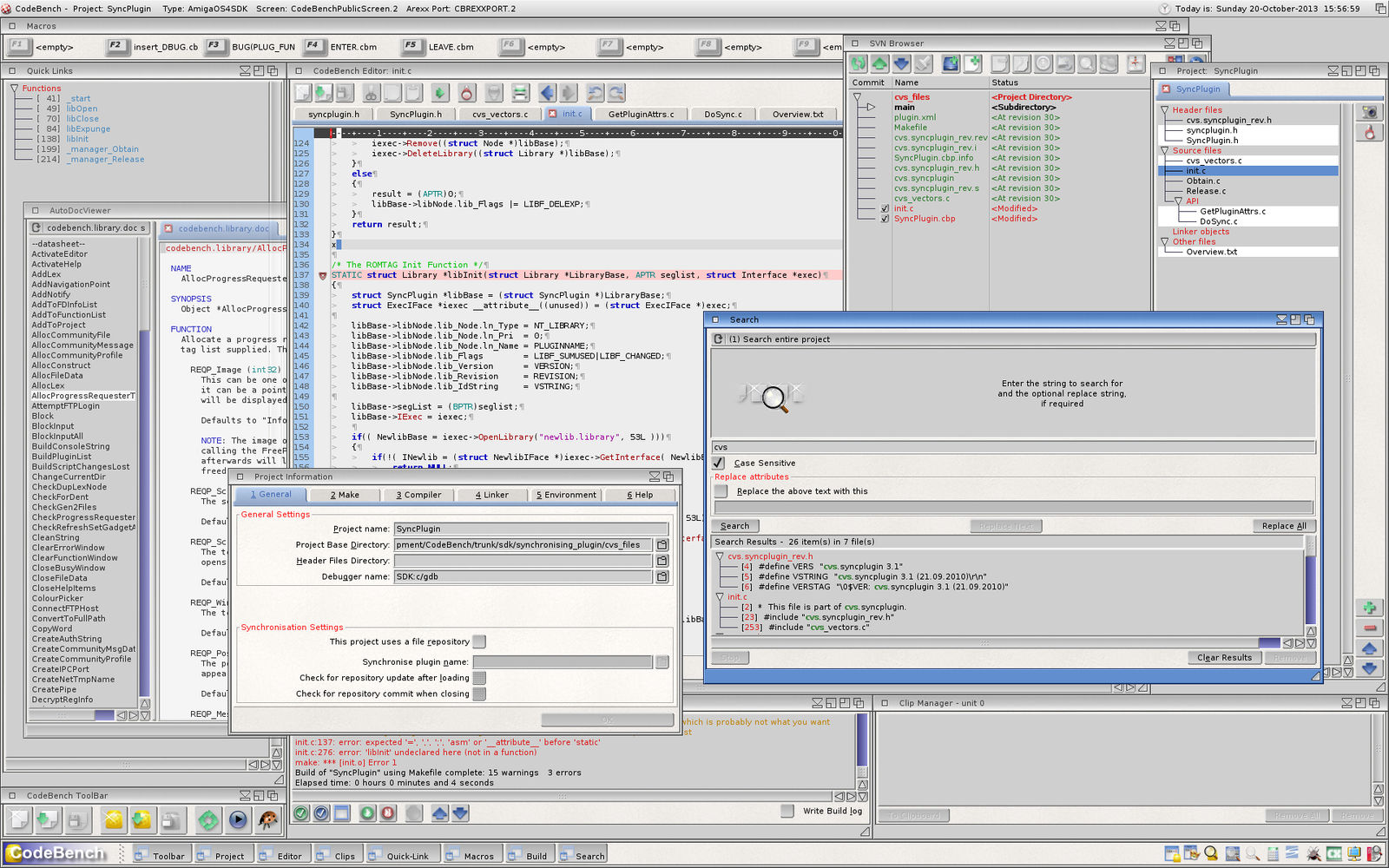This screenshot has height=868, width=1389.
Task: Click the blue back arrow in editor toolbar
Action: pyautogui.click(x=547, y=93)
